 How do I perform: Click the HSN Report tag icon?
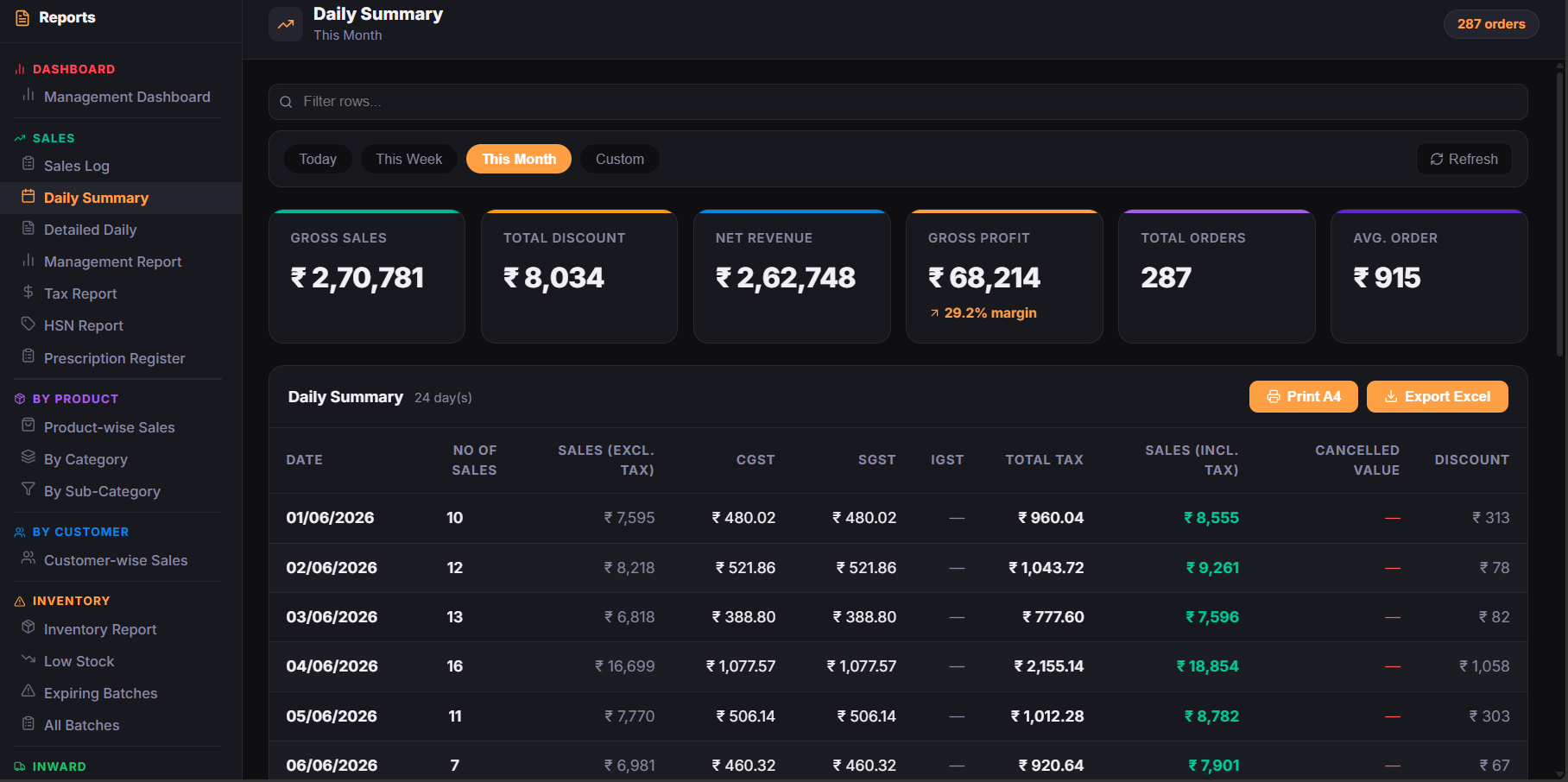(28, 324)
